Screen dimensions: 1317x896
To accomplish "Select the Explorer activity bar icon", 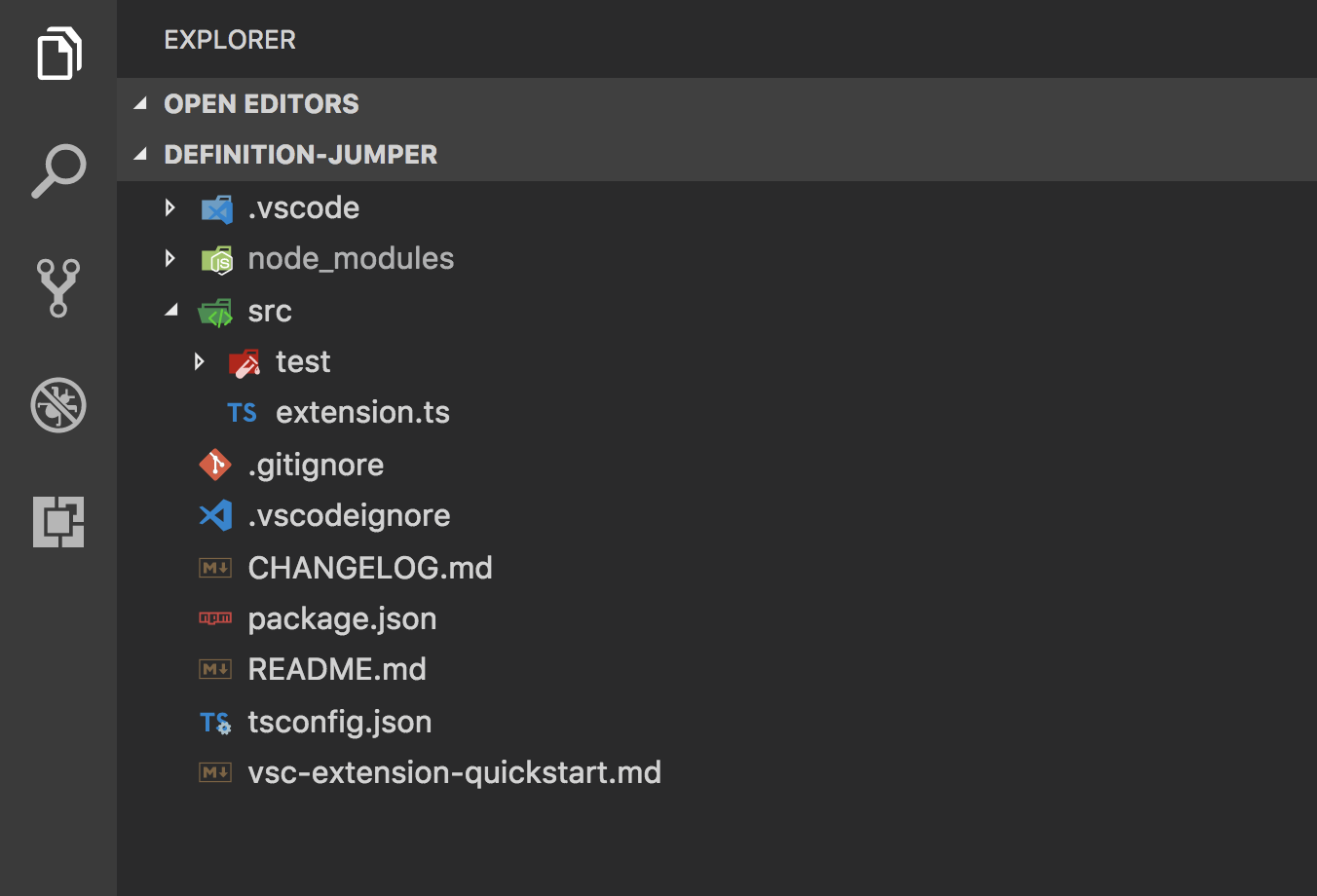I will (x=58, y=54).
